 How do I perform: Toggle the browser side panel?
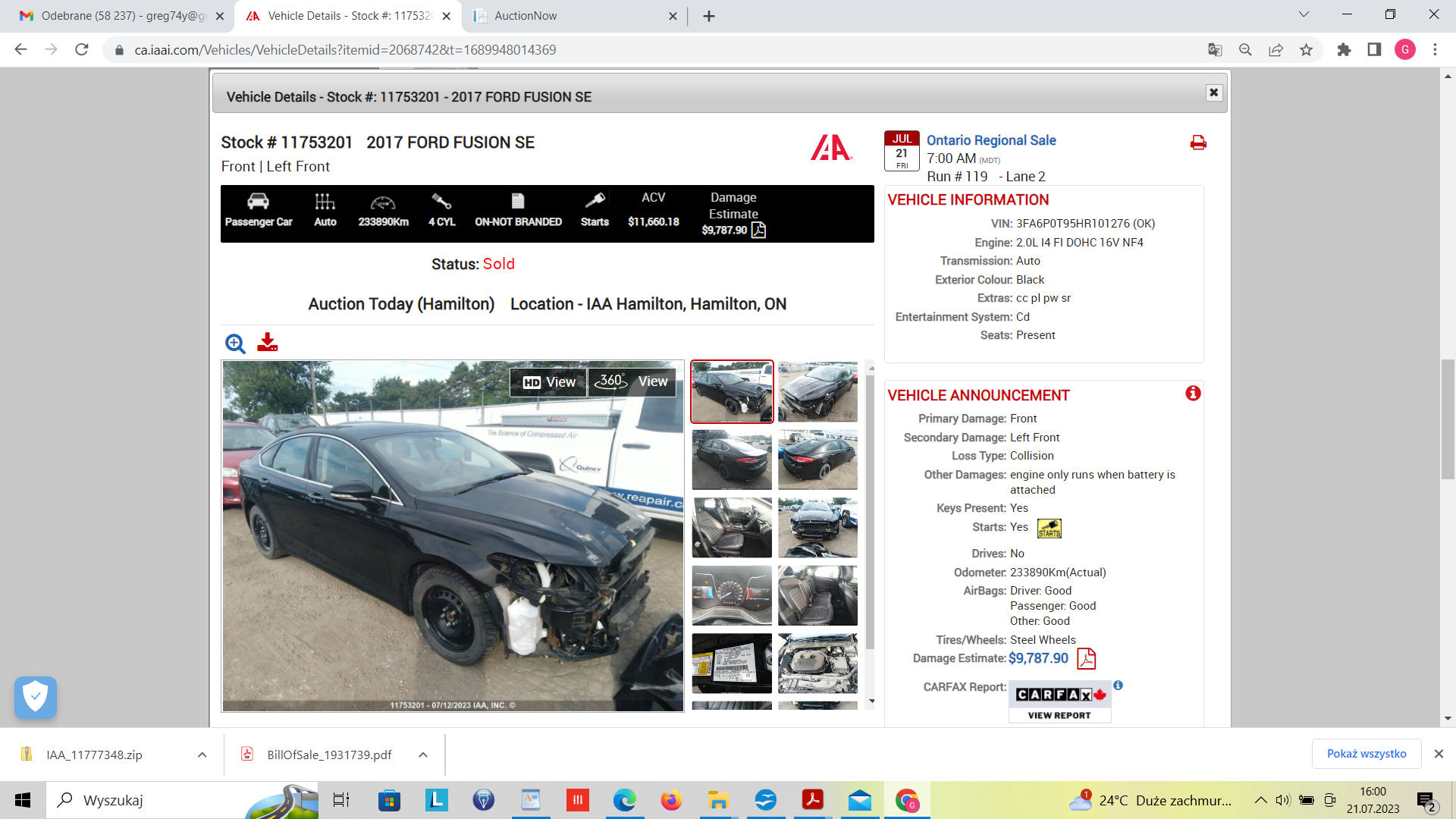(1374, 50)
